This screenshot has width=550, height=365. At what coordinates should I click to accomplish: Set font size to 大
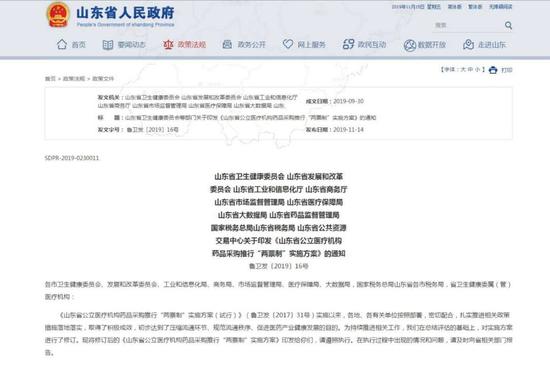point(463,69)
